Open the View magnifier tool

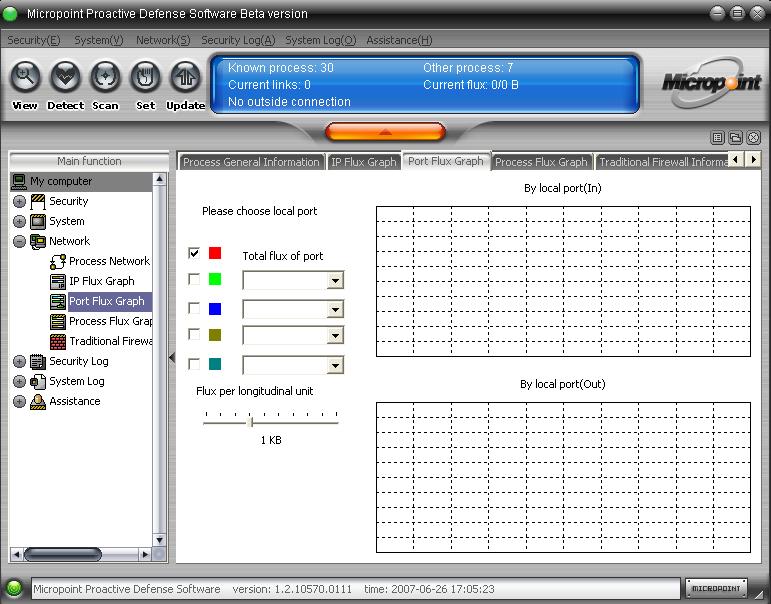coord(25,77)
